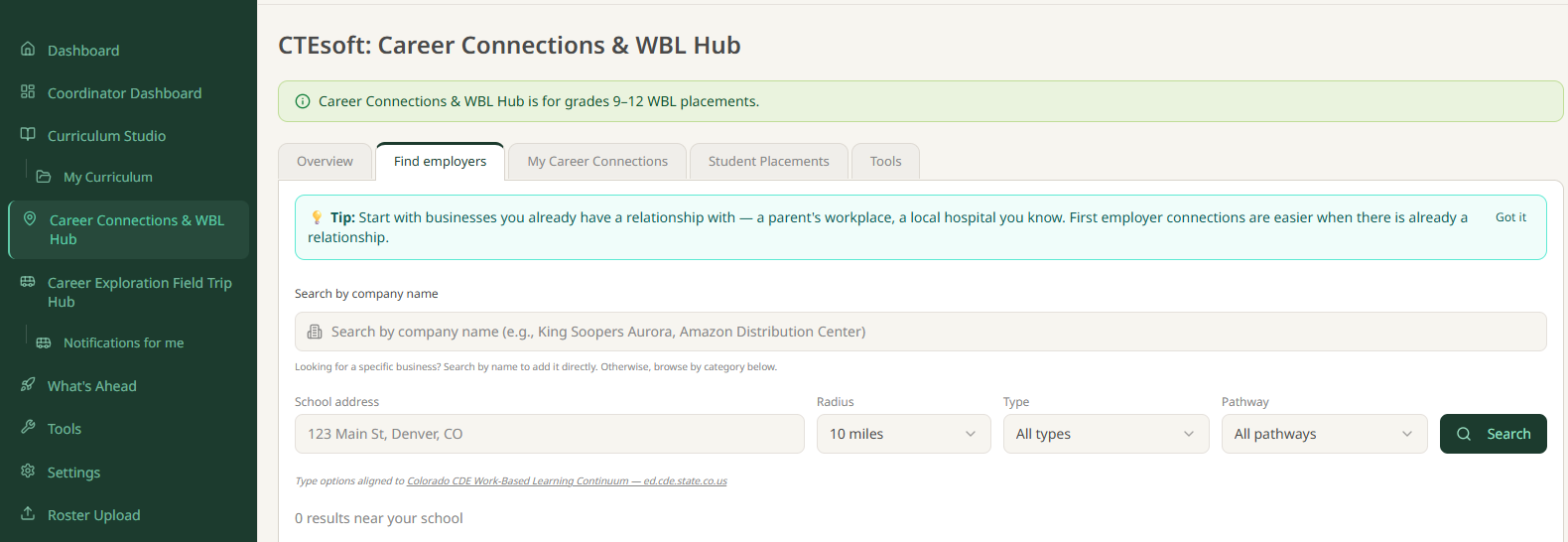The width and height of the screenshot is (1568, 542).
Task: Click the Roster Upload icon
Action: pyautogui.click(x=28, y=513)
